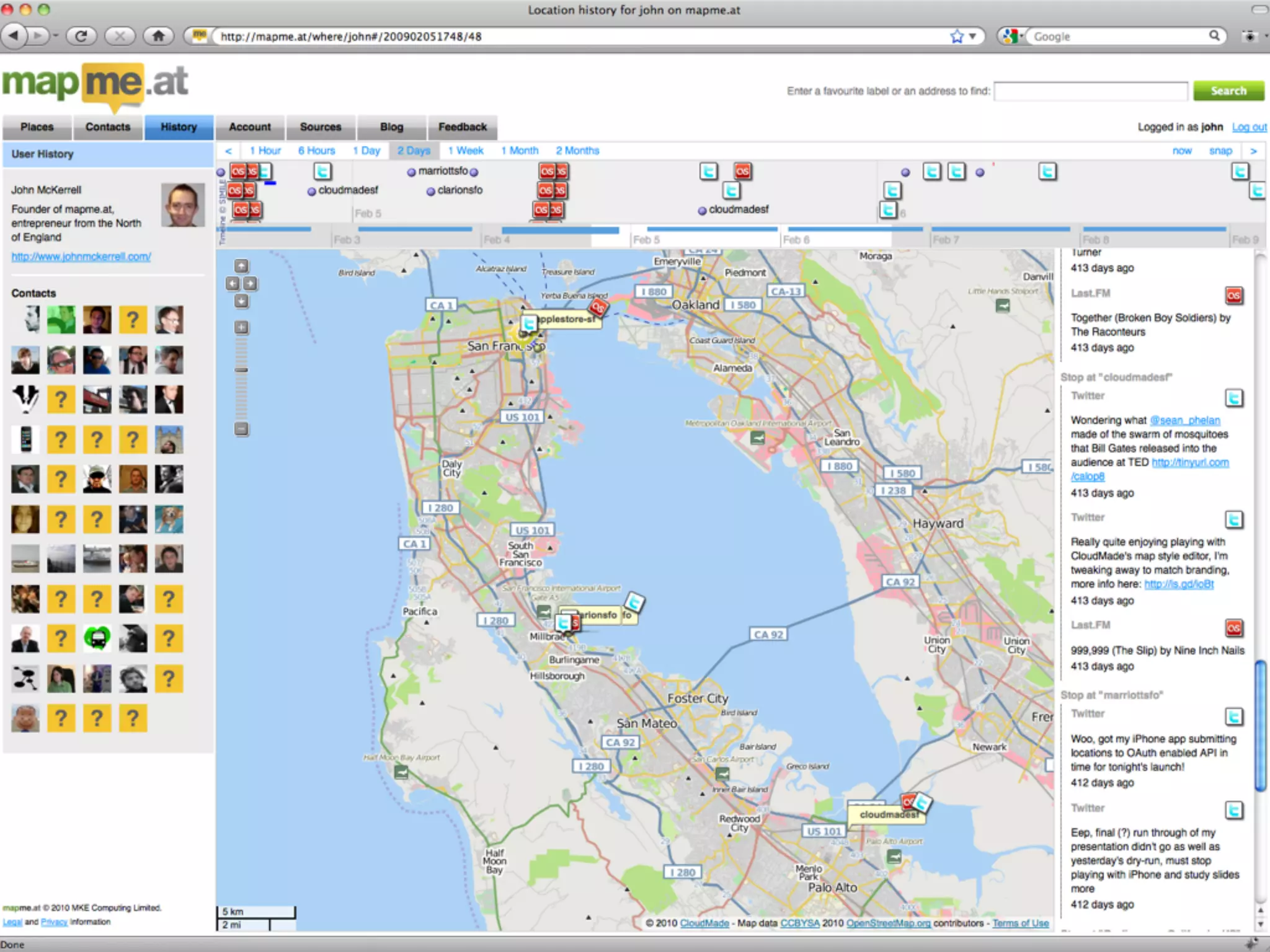The height and width of the screenshot is (952, 1270).
Task: Click the Log out link
Action: [x=1249, y=127]
